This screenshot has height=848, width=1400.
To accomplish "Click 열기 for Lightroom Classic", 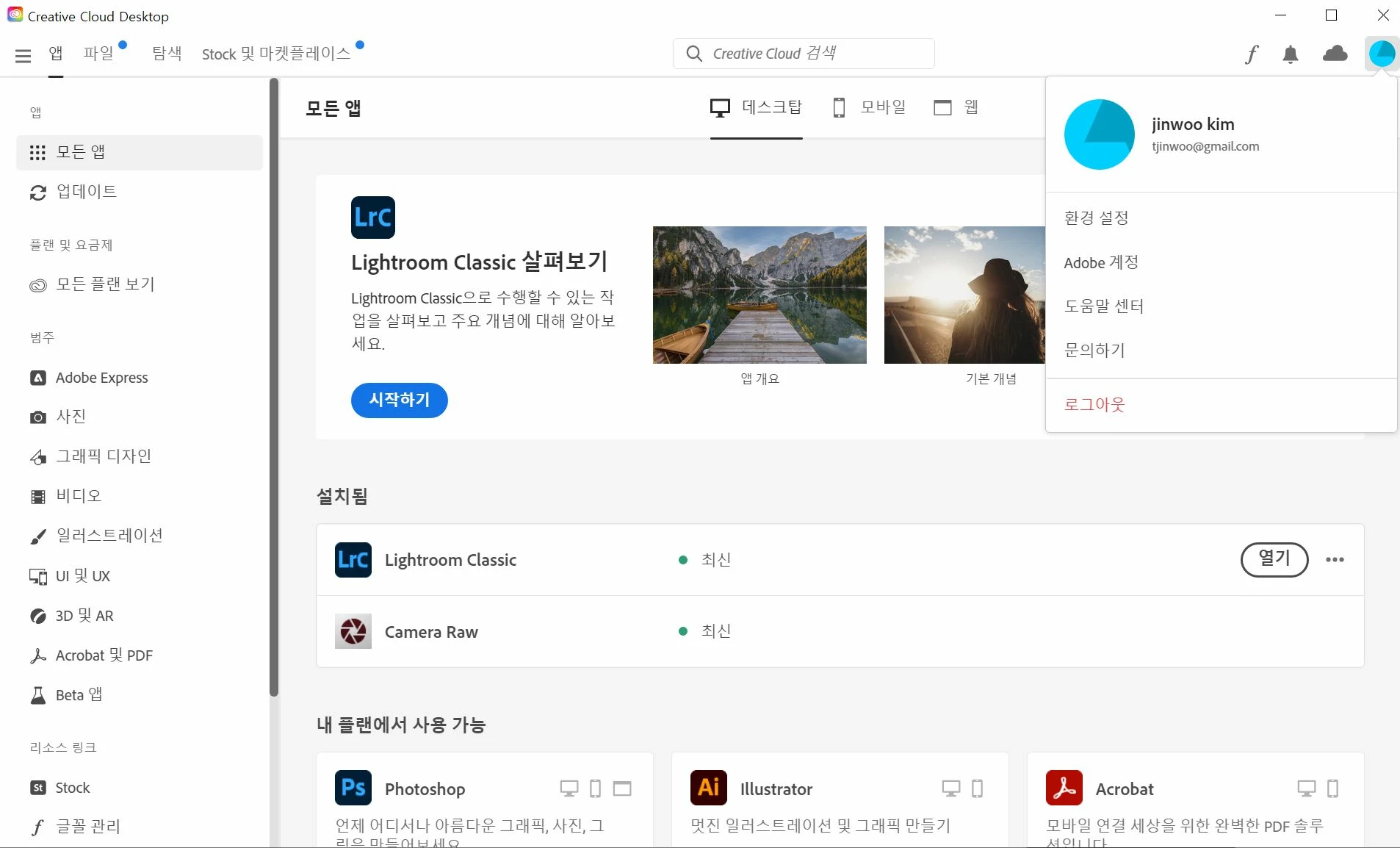I will tap(1274, 560).
